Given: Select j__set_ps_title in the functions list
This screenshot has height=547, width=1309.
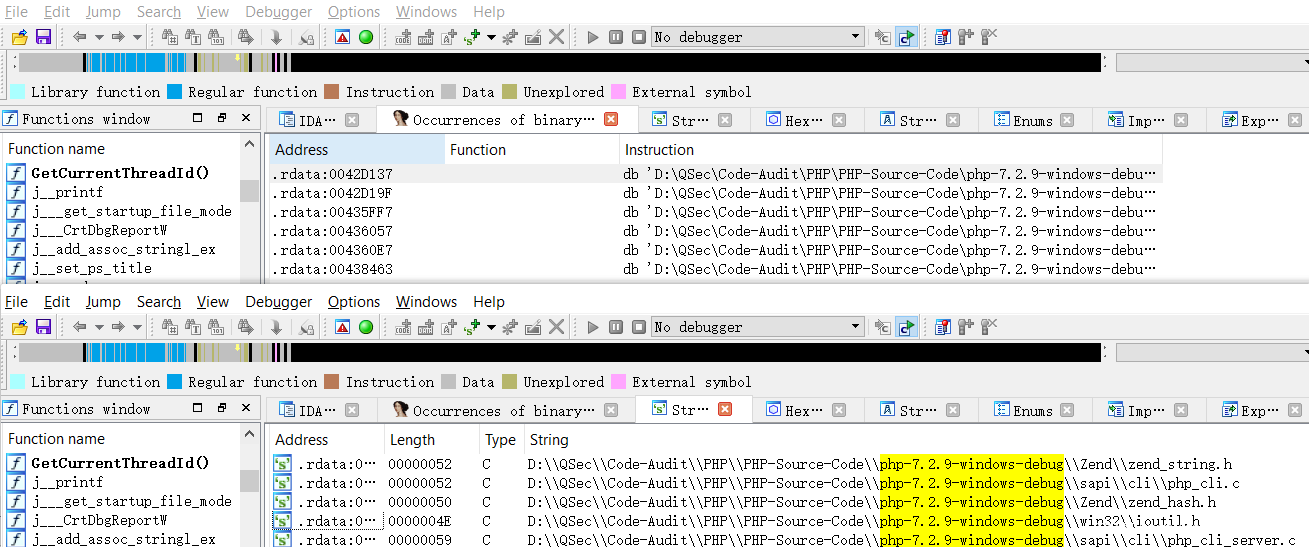Looking at the screenshot, I should click(x=91, y=268).
